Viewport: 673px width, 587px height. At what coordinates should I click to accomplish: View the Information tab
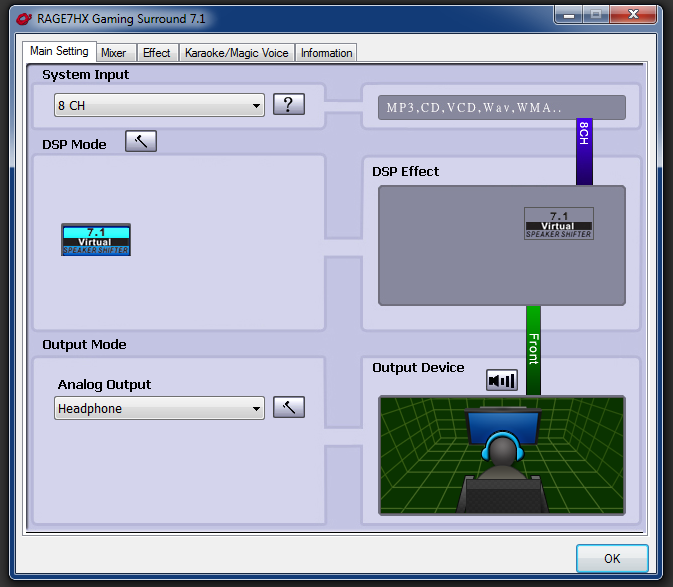click(x=326, y=53)
